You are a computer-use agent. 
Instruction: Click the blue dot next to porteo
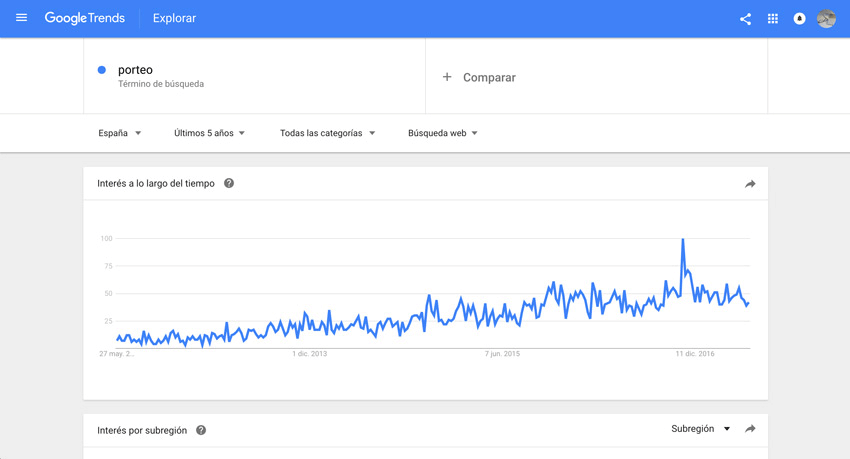click(102, 70)
